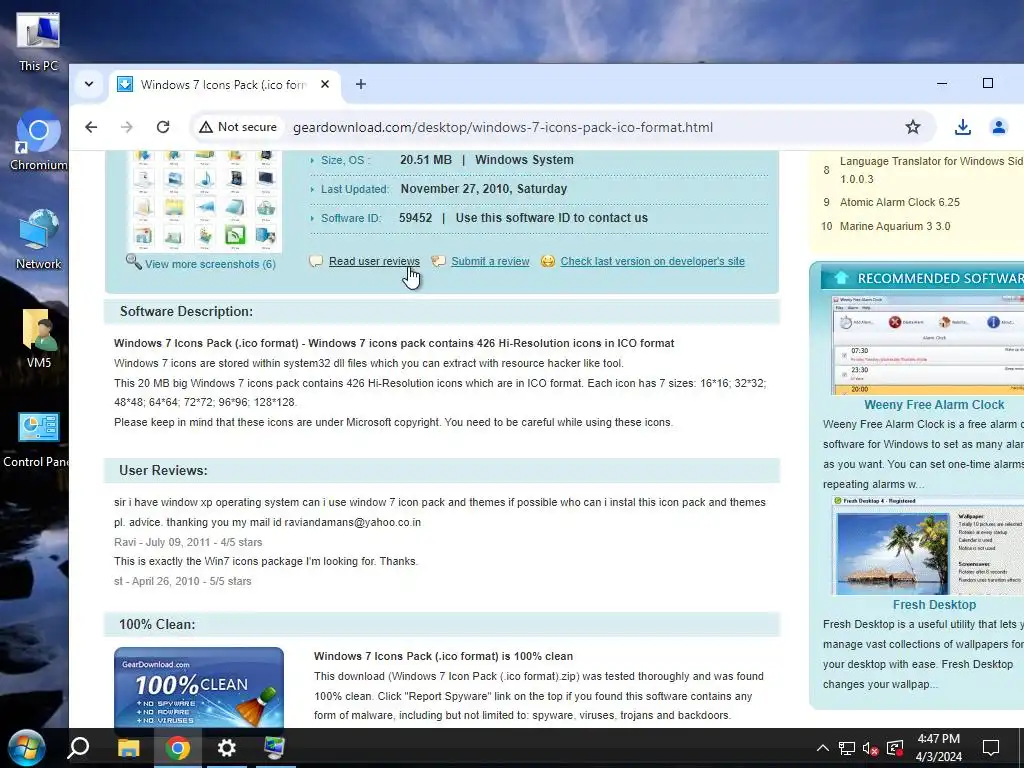Click the 20.51 MB size value
The width and height of the screenshot is (1024, 768).
[x=426, y=160]
